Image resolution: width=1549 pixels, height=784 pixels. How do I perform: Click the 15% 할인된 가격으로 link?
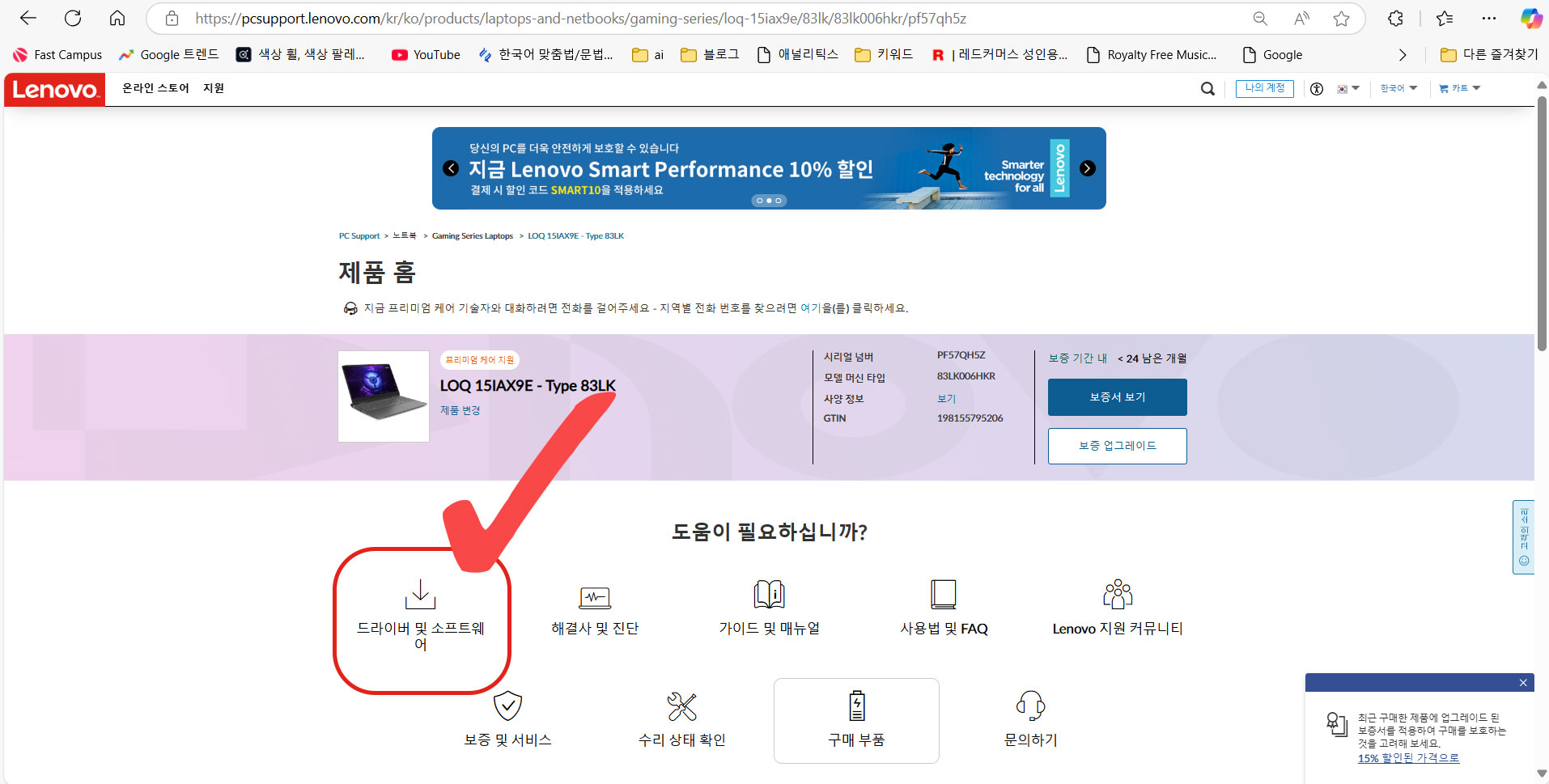coord(1408,758)
